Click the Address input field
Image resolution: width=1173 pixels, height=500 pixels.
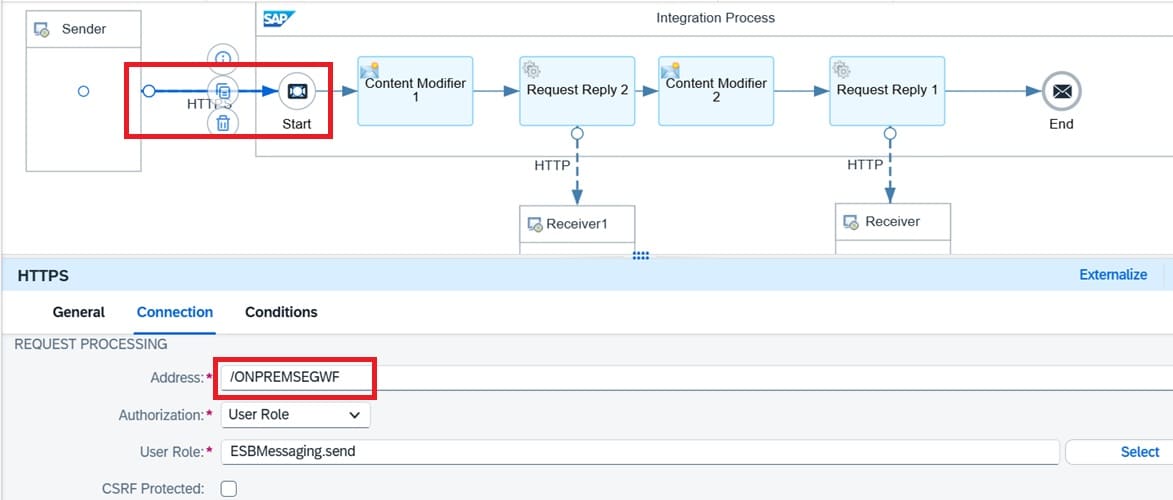[690, 377]
